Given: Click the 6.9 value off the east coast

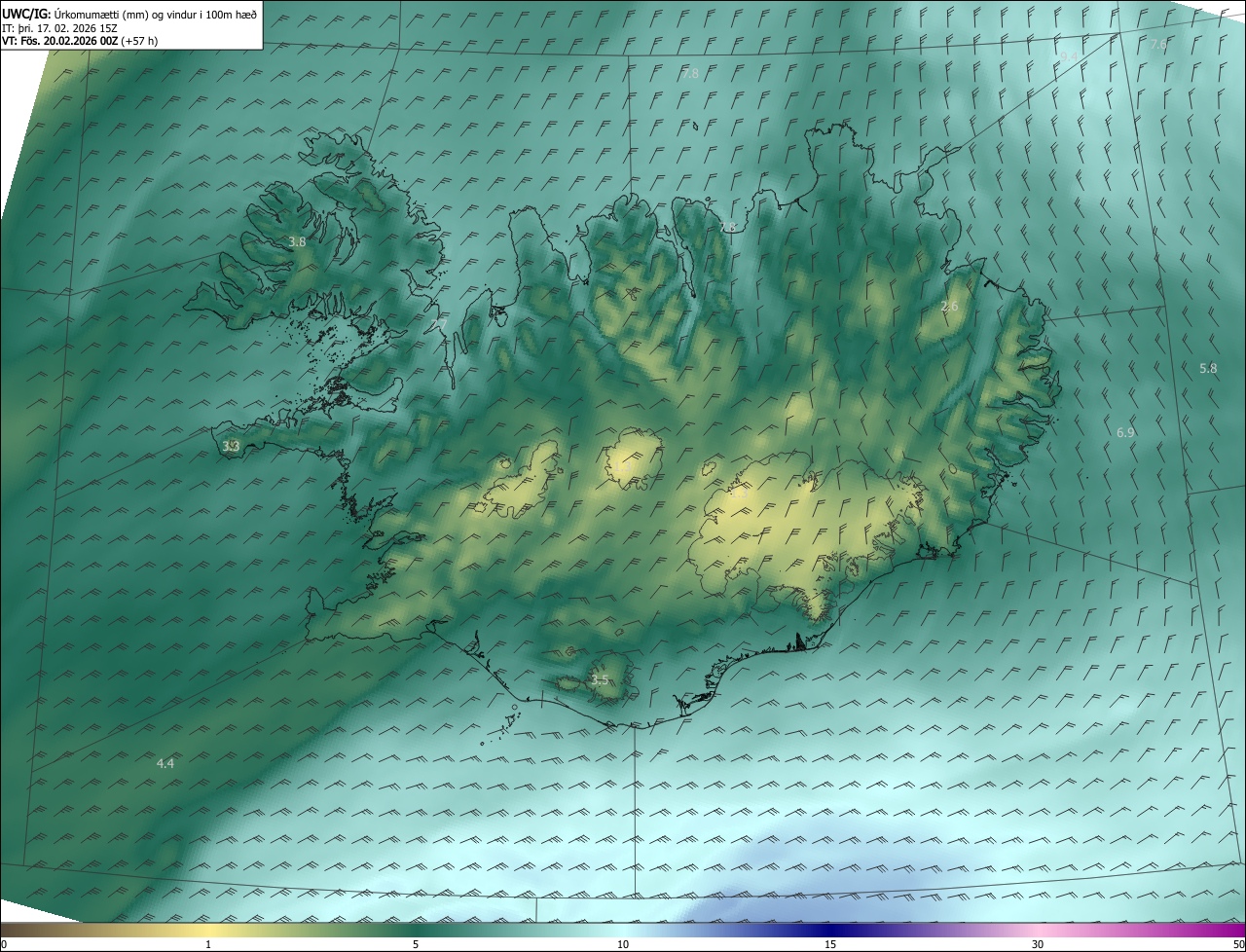Looking at the screenshot, I should (1125, 432).
